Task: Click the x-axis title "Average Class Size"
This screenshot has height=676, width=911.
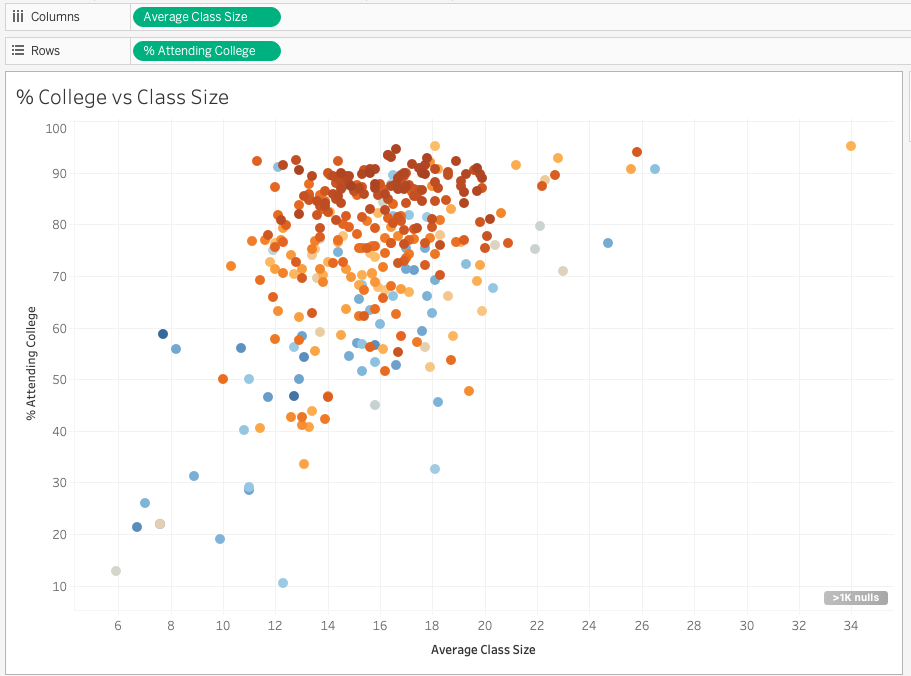Action: tap(483, 650)
